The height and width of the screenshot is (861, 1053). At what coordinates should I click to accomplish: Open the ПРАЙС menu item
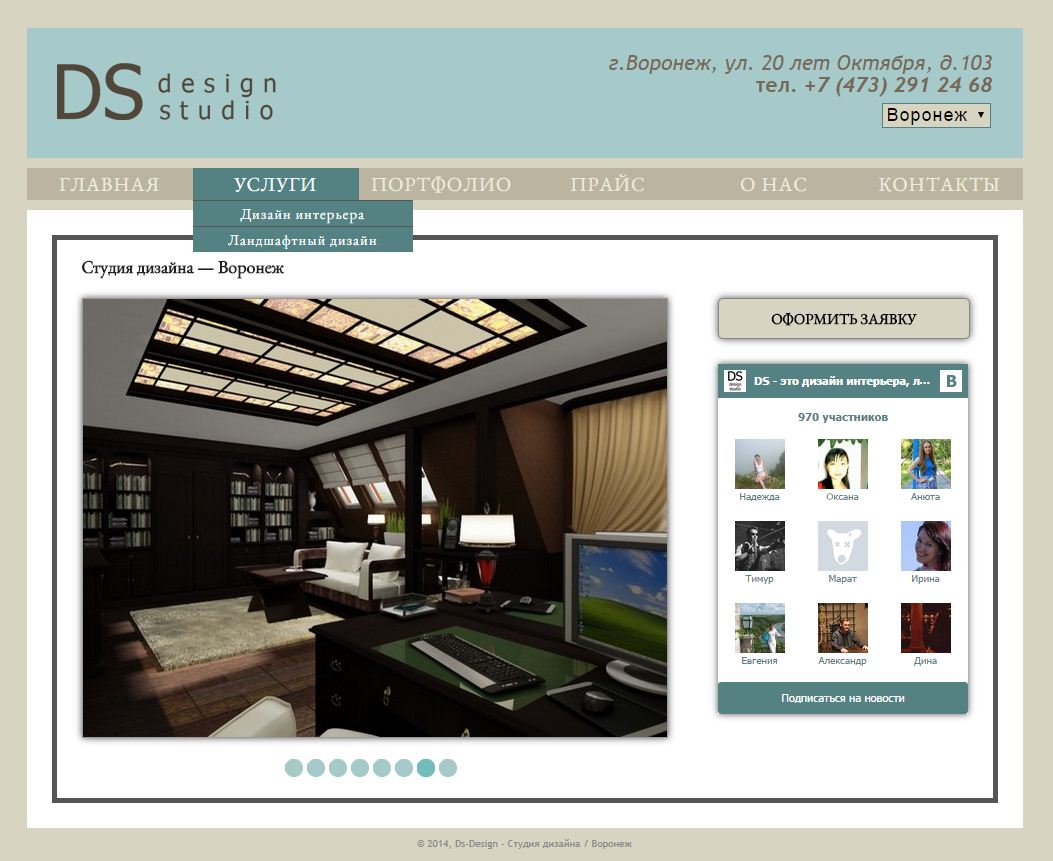pos(607,184)
